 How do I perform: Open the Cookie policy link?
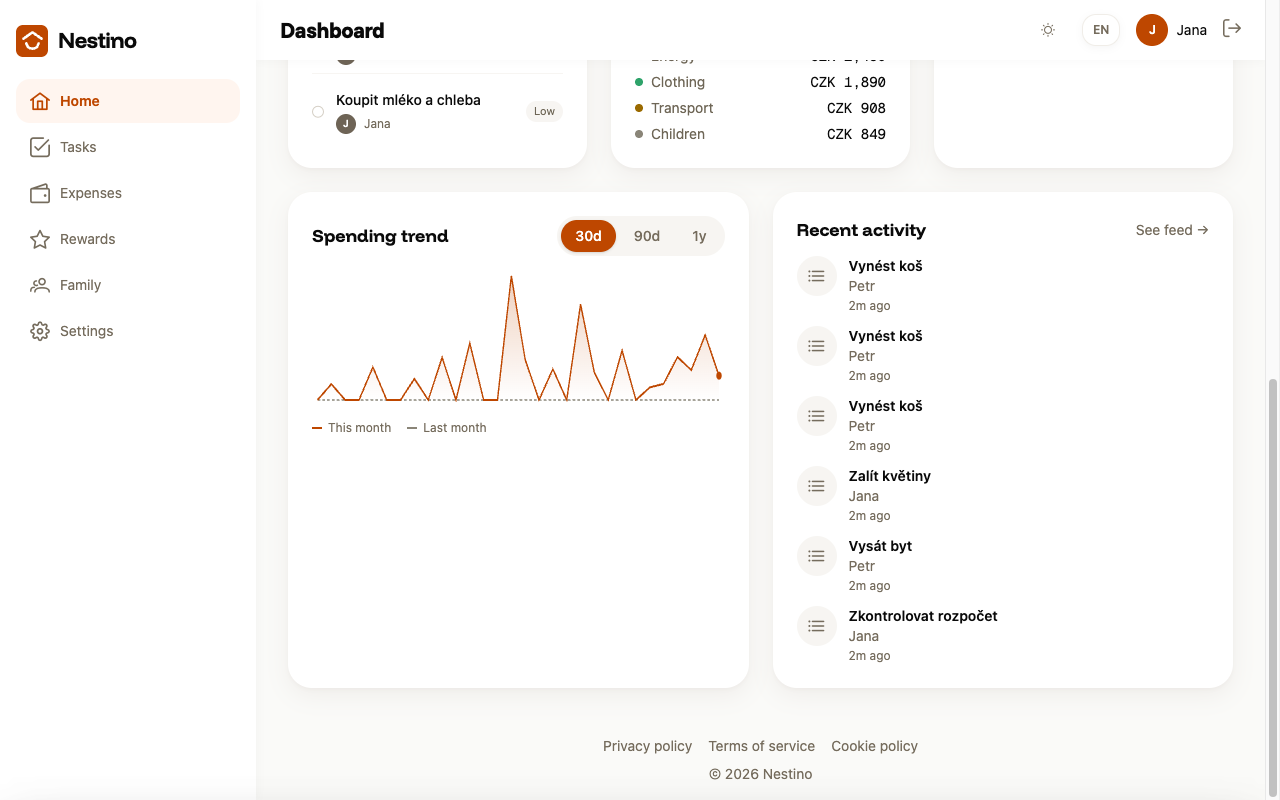point(874,746)
